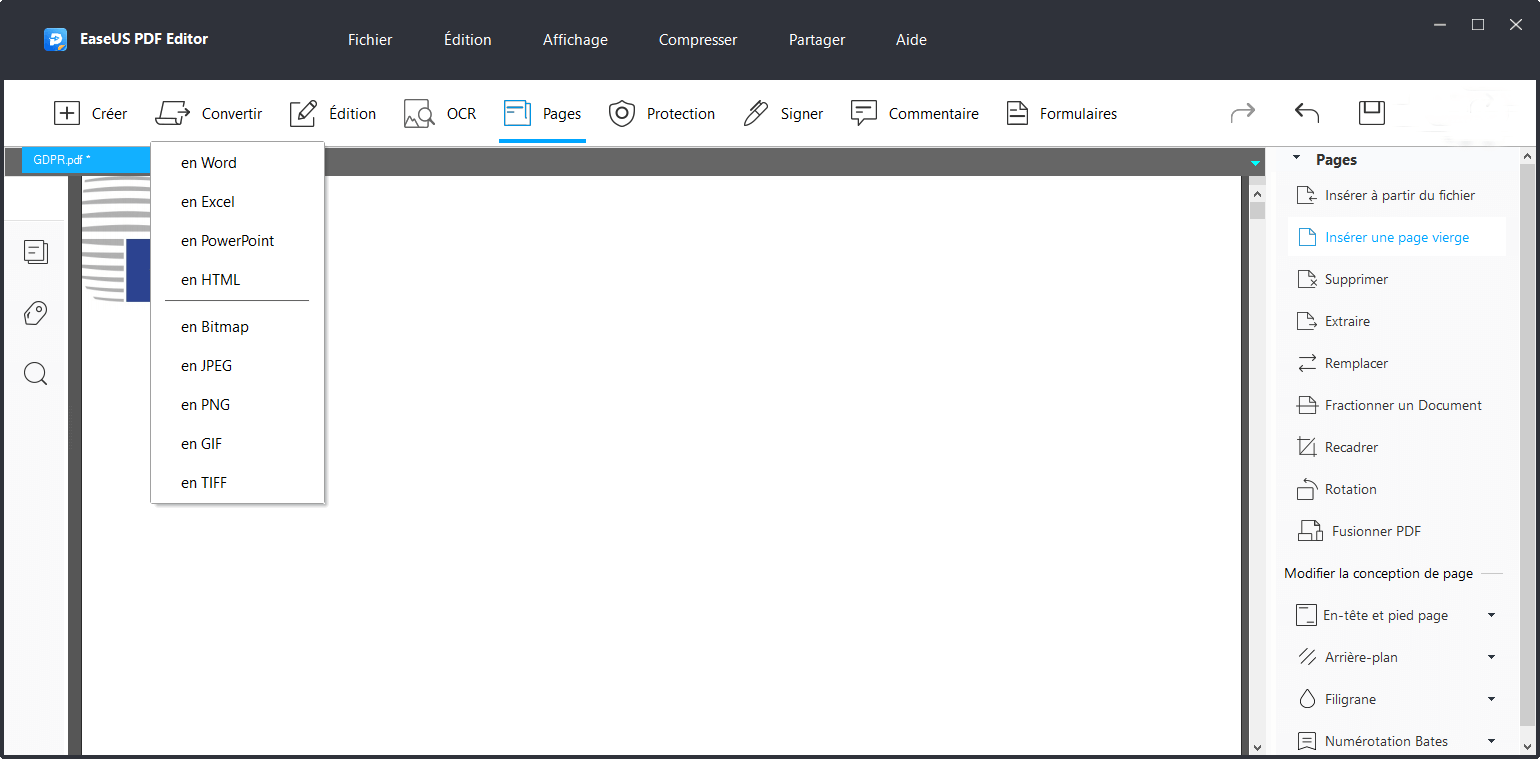Choose en Excel conversion option
Image resolution: width=1540 pixels, height=759 pixels.
(238, 202)
